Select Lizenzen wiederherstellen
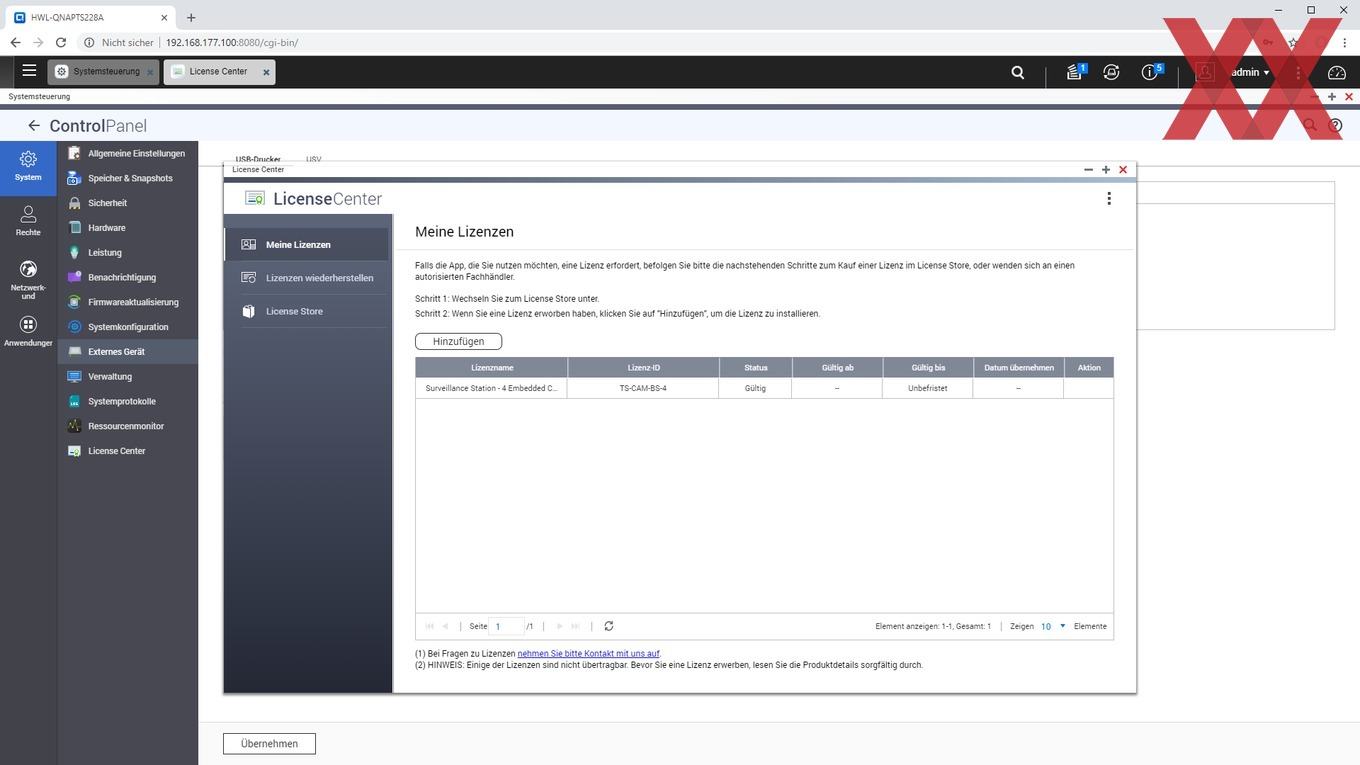 pos(307,278)
